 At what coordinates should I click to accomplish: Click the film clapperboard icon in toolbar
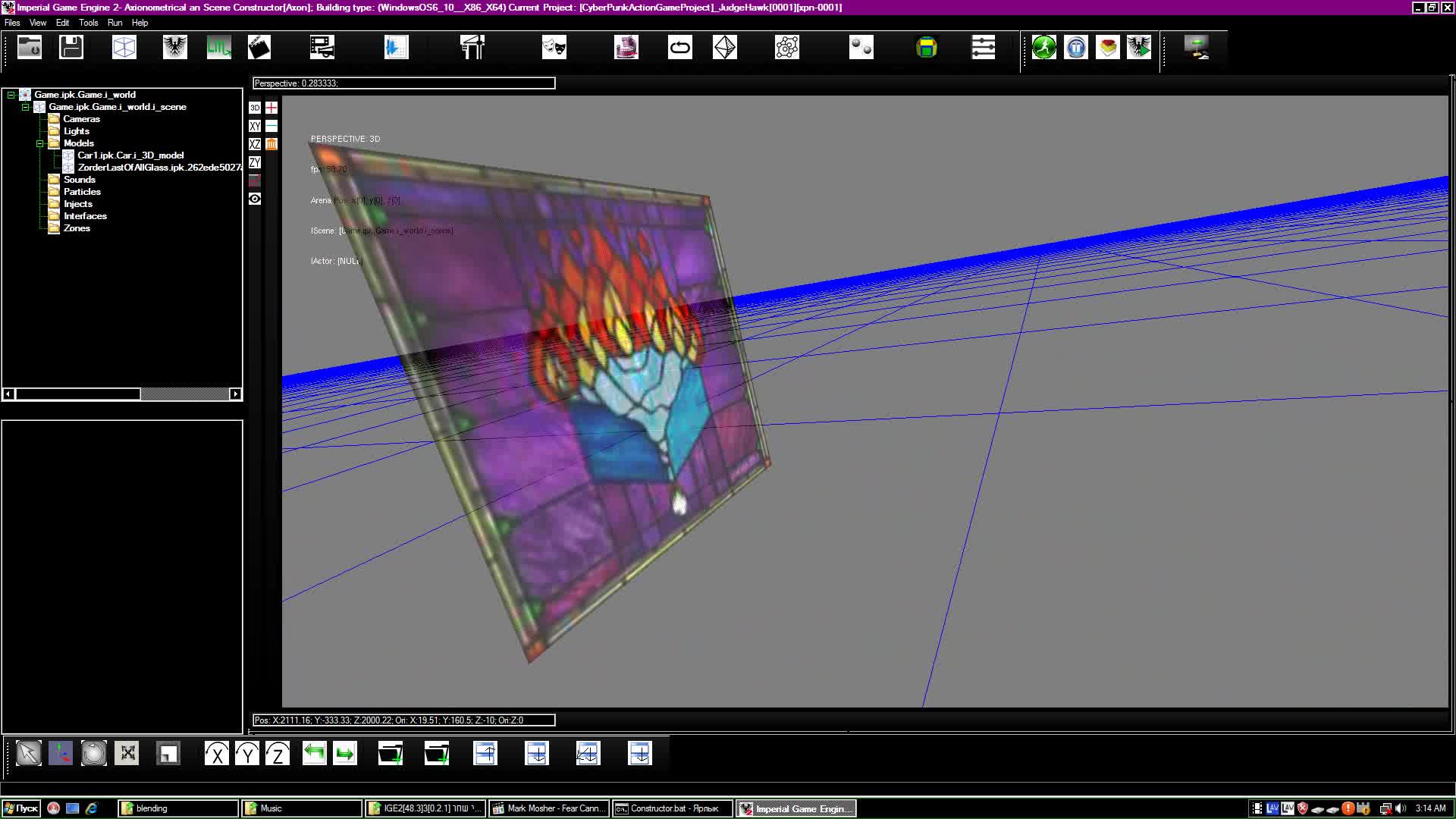pos(259,47)
